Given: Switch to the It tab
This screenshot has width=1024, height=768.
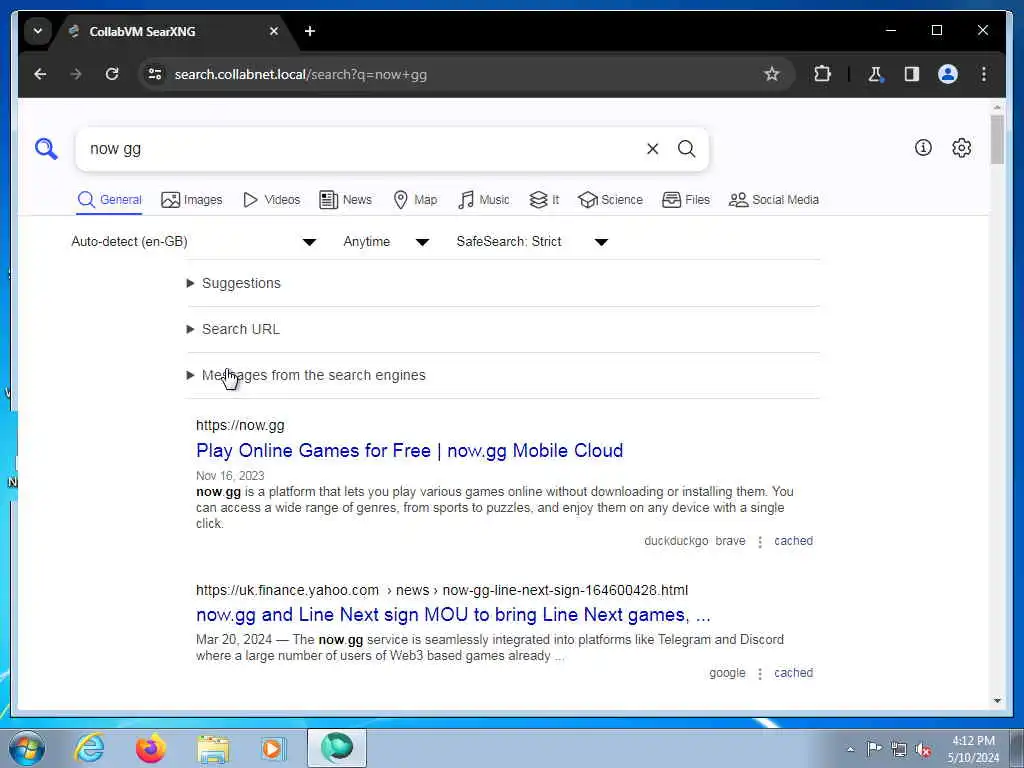Looking at the screenshot, I should coord(544,200).
